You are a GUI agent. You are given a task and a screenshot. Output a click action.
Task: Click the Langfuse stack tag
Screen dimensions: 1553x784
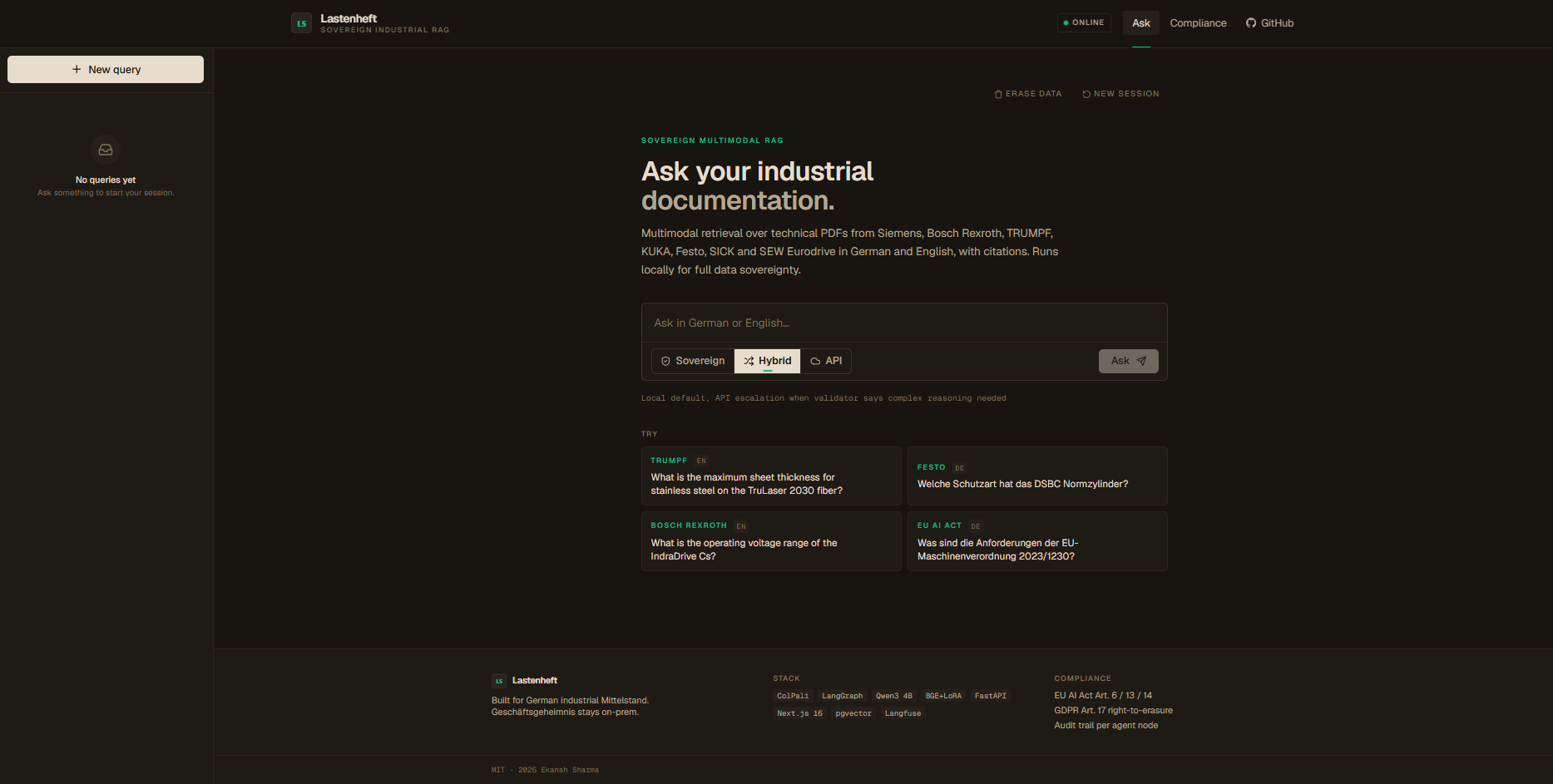click(903, 713)
